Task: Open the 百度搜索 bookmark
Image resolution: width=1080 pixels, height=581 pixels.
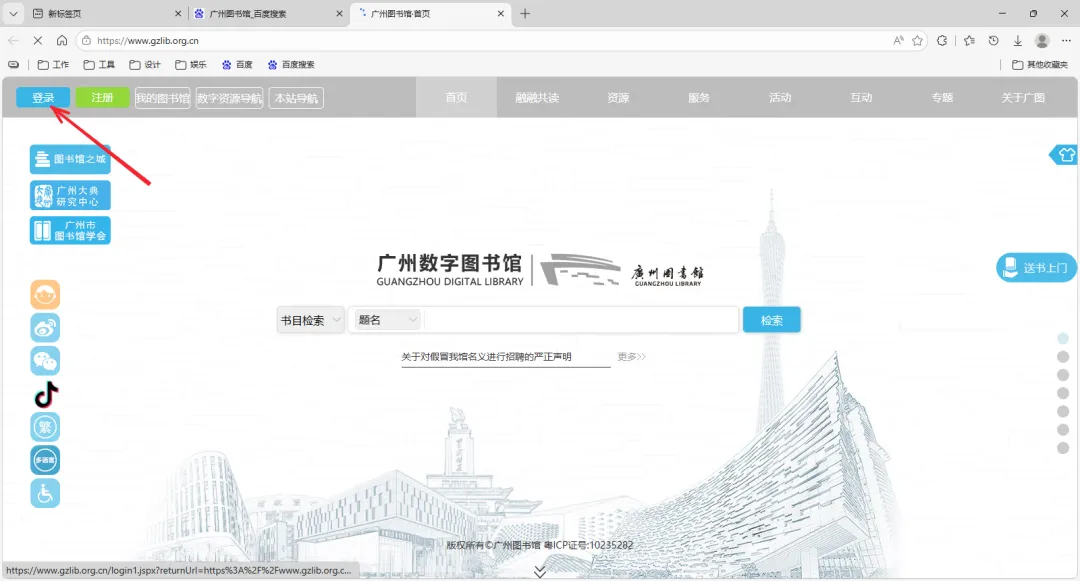Action: click(291, 65)
